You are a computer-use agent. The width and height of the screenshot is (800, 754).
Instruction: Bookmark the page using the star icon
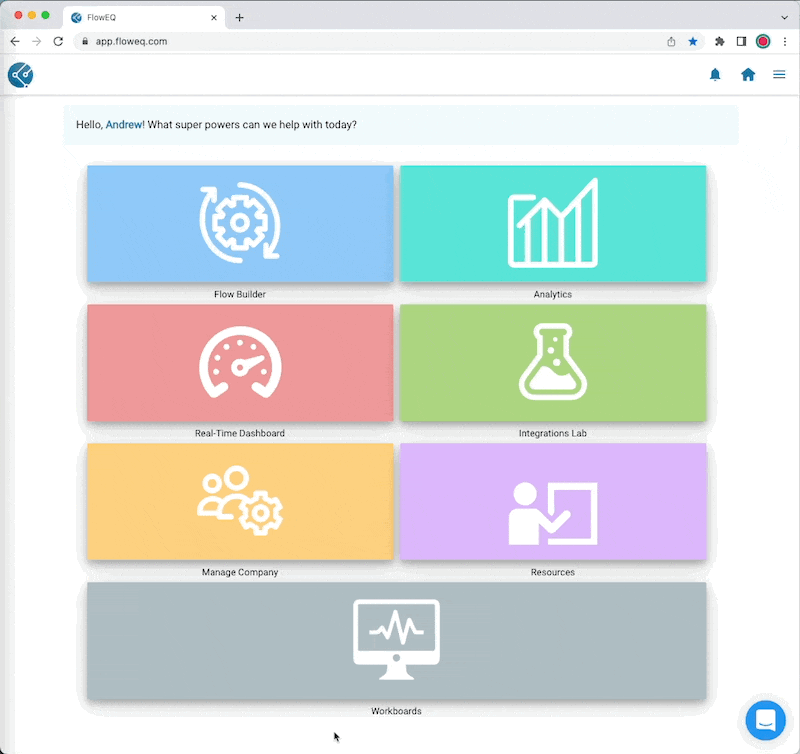click(695, 41)
